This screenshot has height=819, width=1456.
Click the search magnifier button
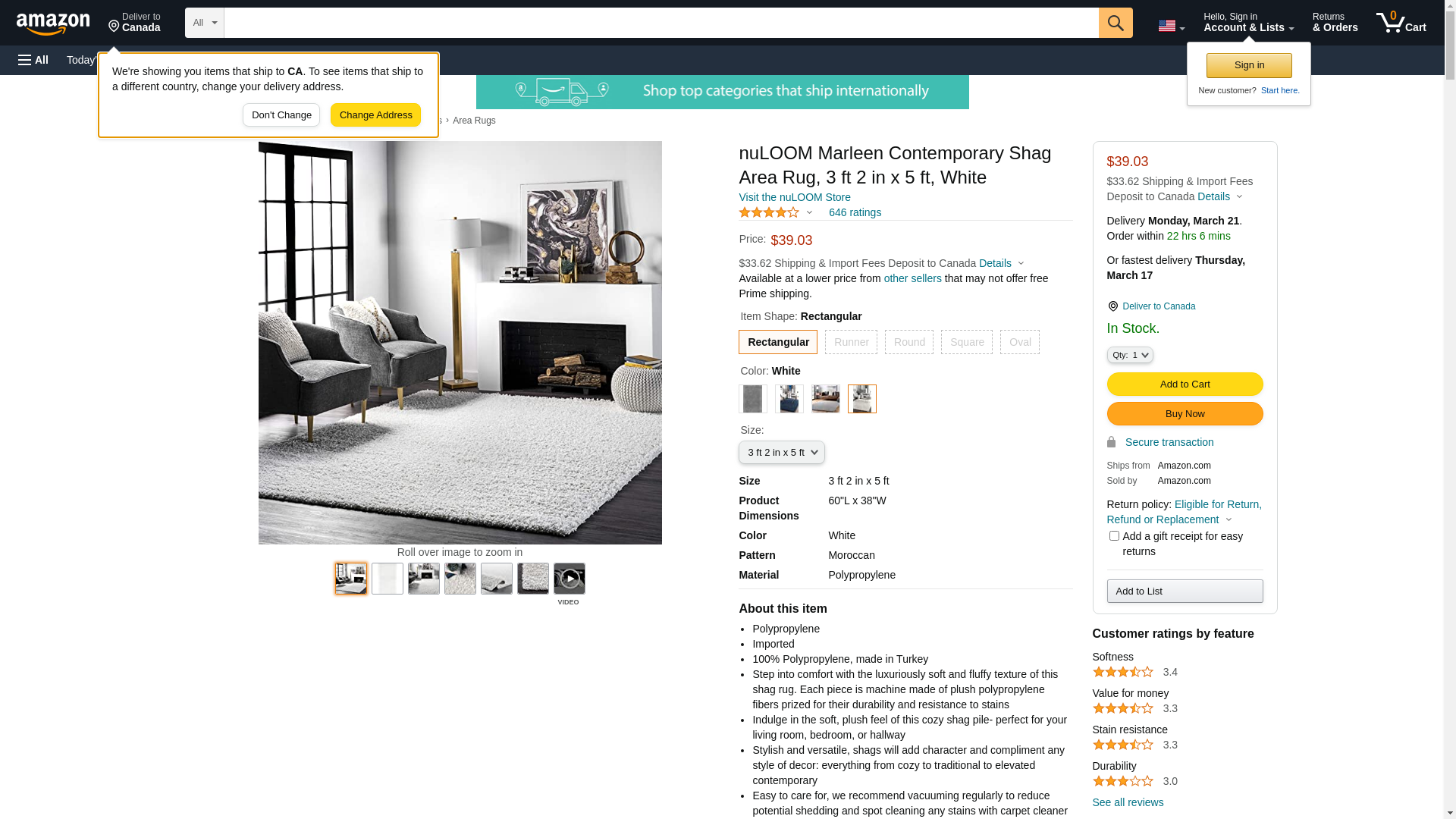click(x=1116, y=23)
